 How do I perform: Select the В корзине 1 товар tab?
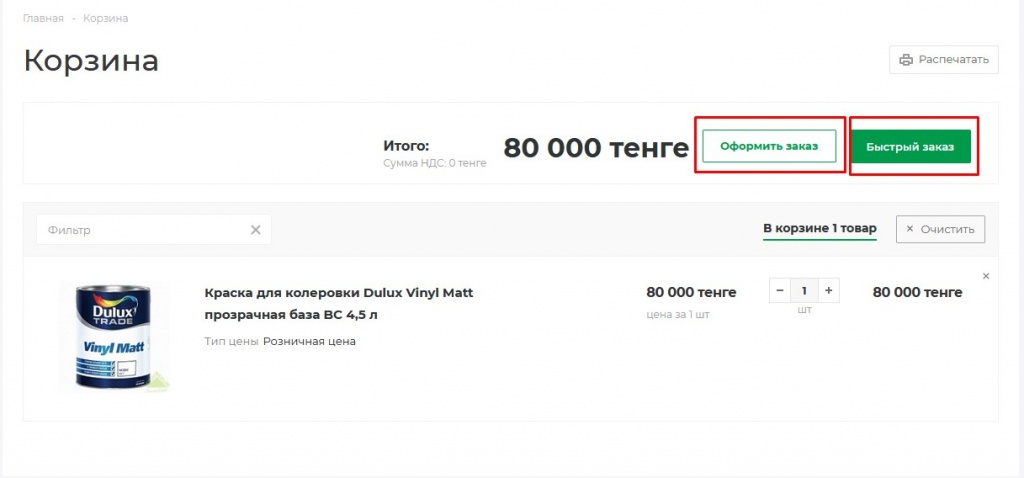[819, 229]
